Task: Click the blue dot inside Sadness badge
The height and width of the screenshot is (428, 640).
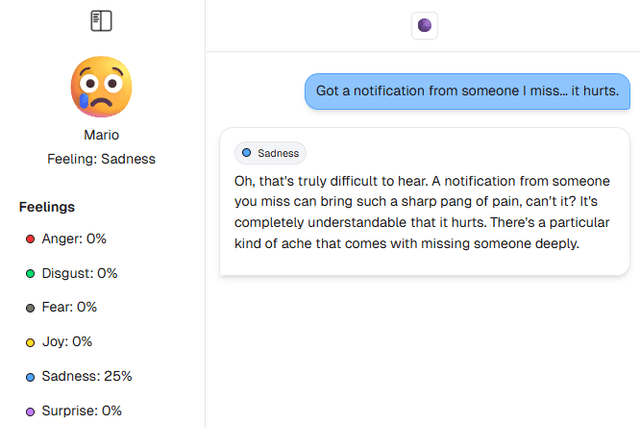Action: (246, 153)
